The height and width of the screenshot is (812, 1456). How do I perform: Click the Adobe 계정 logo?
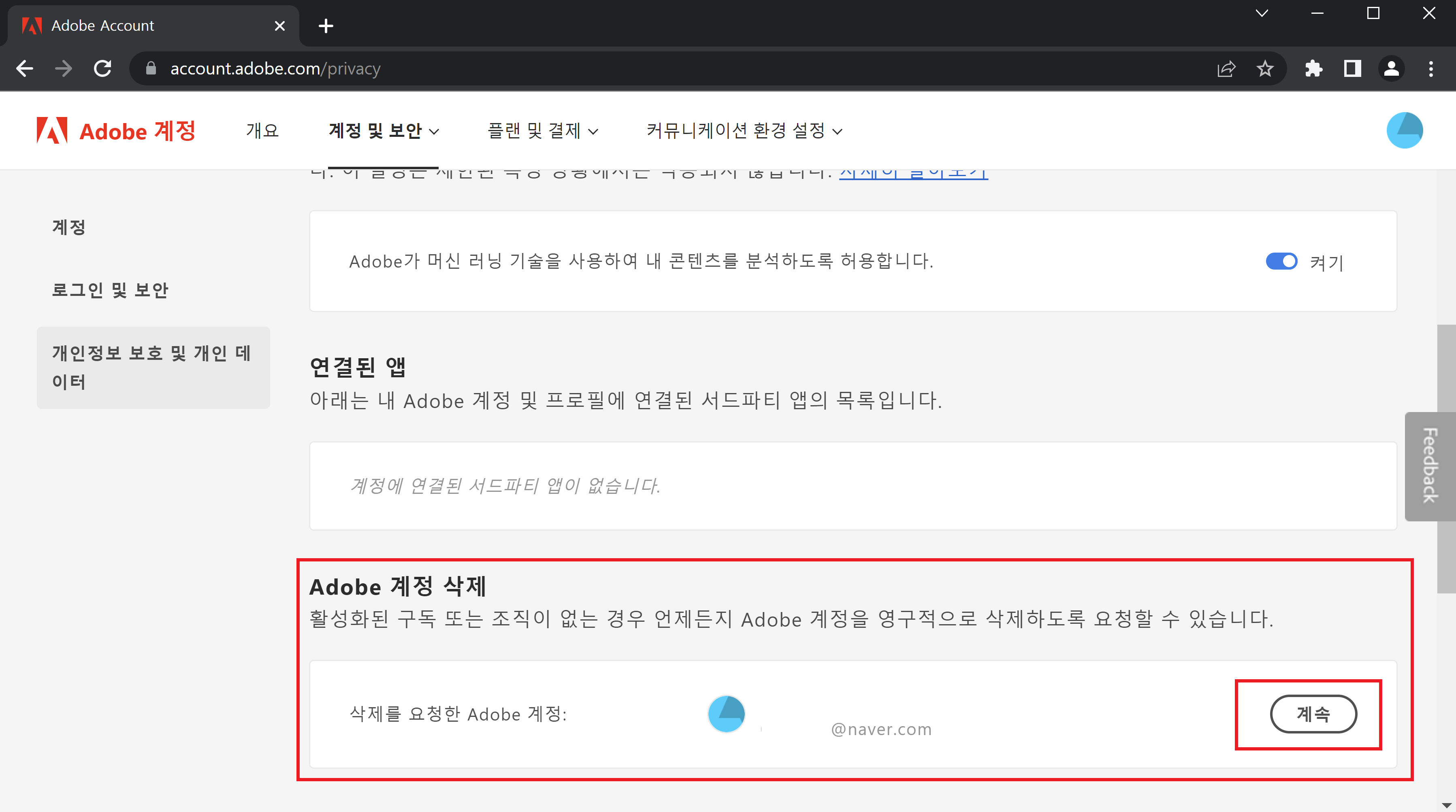click(116, 130)
